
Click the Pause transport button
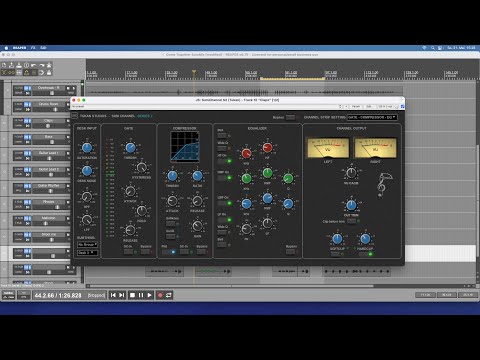141,295
